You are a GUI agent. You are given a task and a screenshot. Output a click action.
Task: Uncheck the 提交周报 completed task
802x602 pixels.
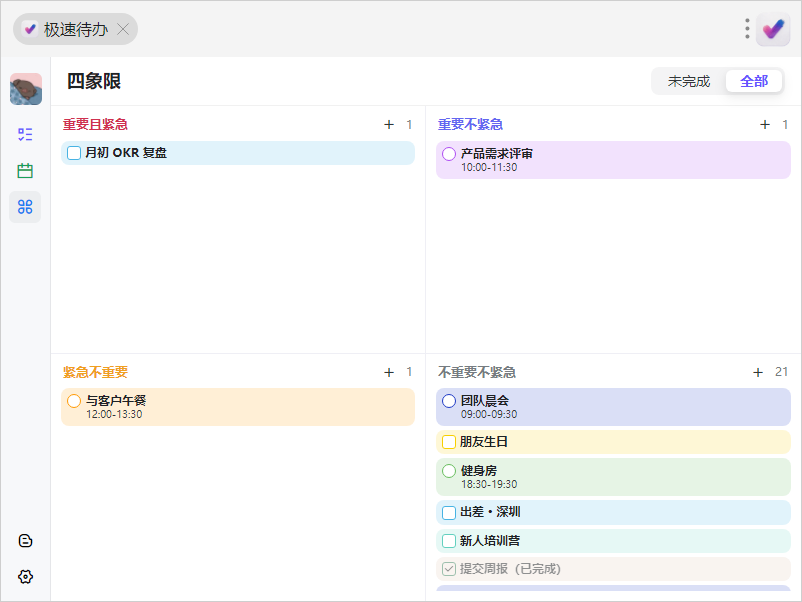tap(449, 569)
